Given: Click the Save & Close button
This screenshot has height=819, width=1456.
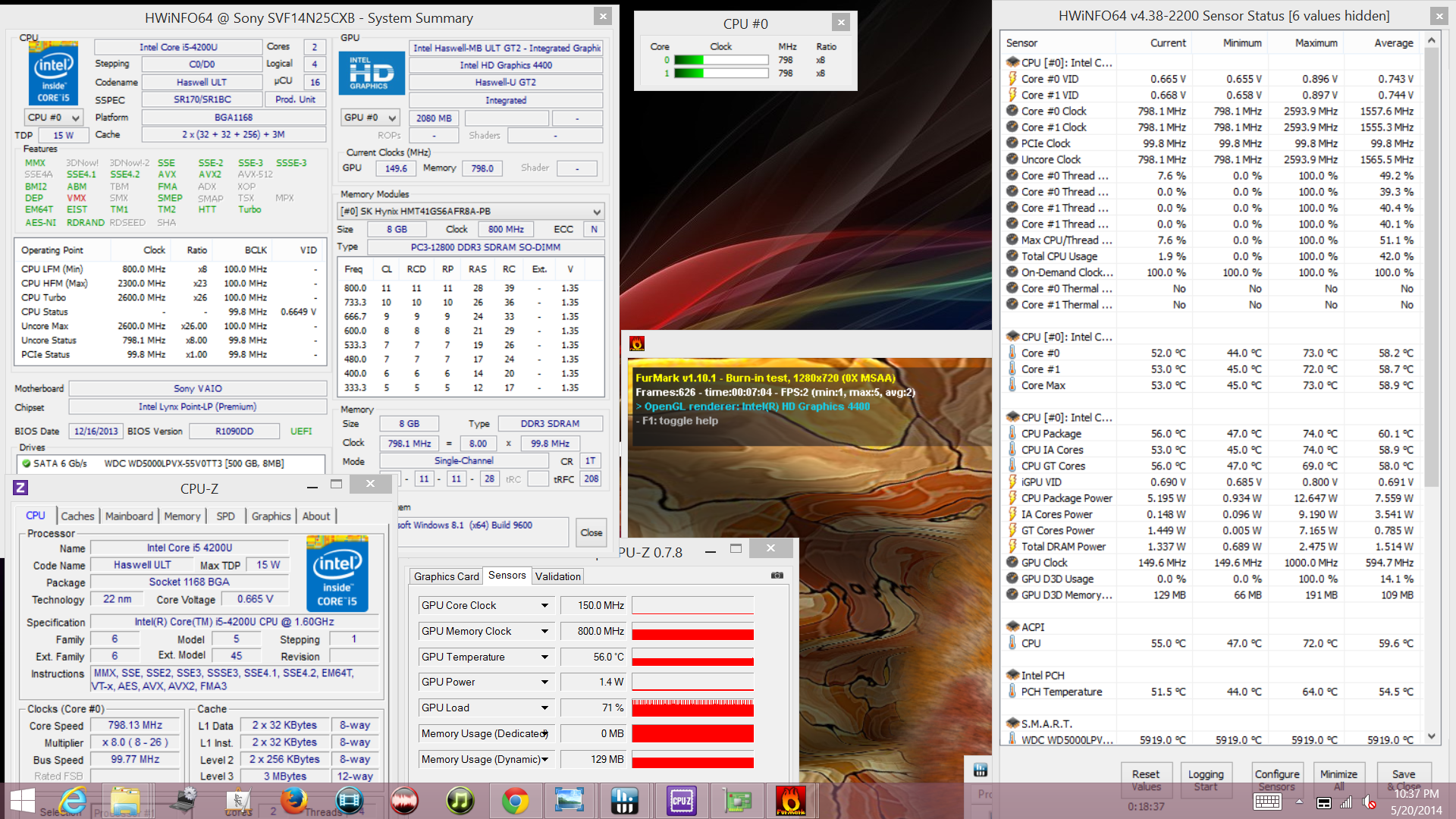Looking at the screenshot, I should (x=1404, y=780).
